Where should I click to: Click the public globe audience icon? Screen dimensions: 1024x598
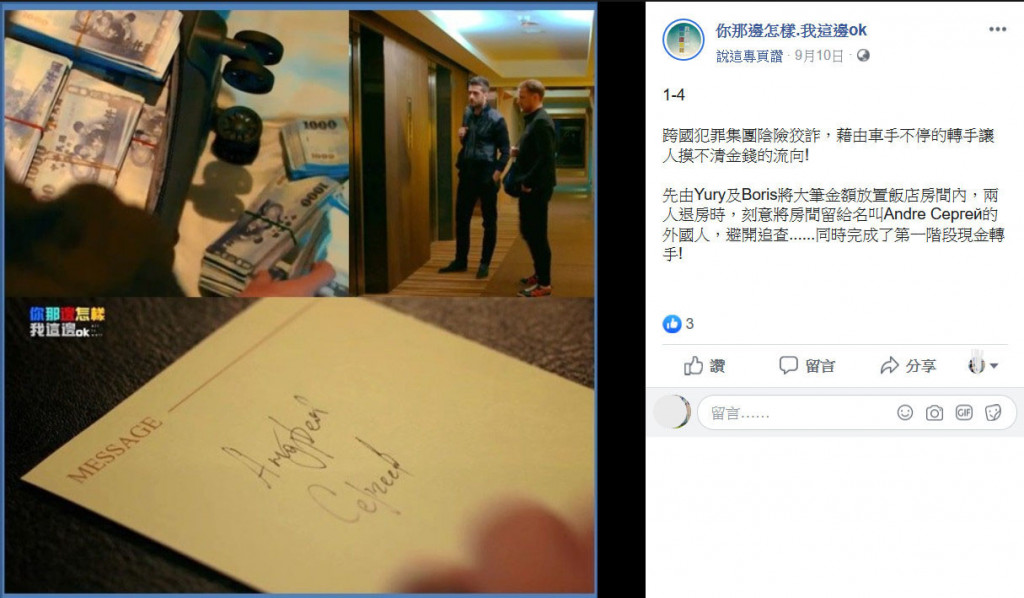tap(863, 55)
